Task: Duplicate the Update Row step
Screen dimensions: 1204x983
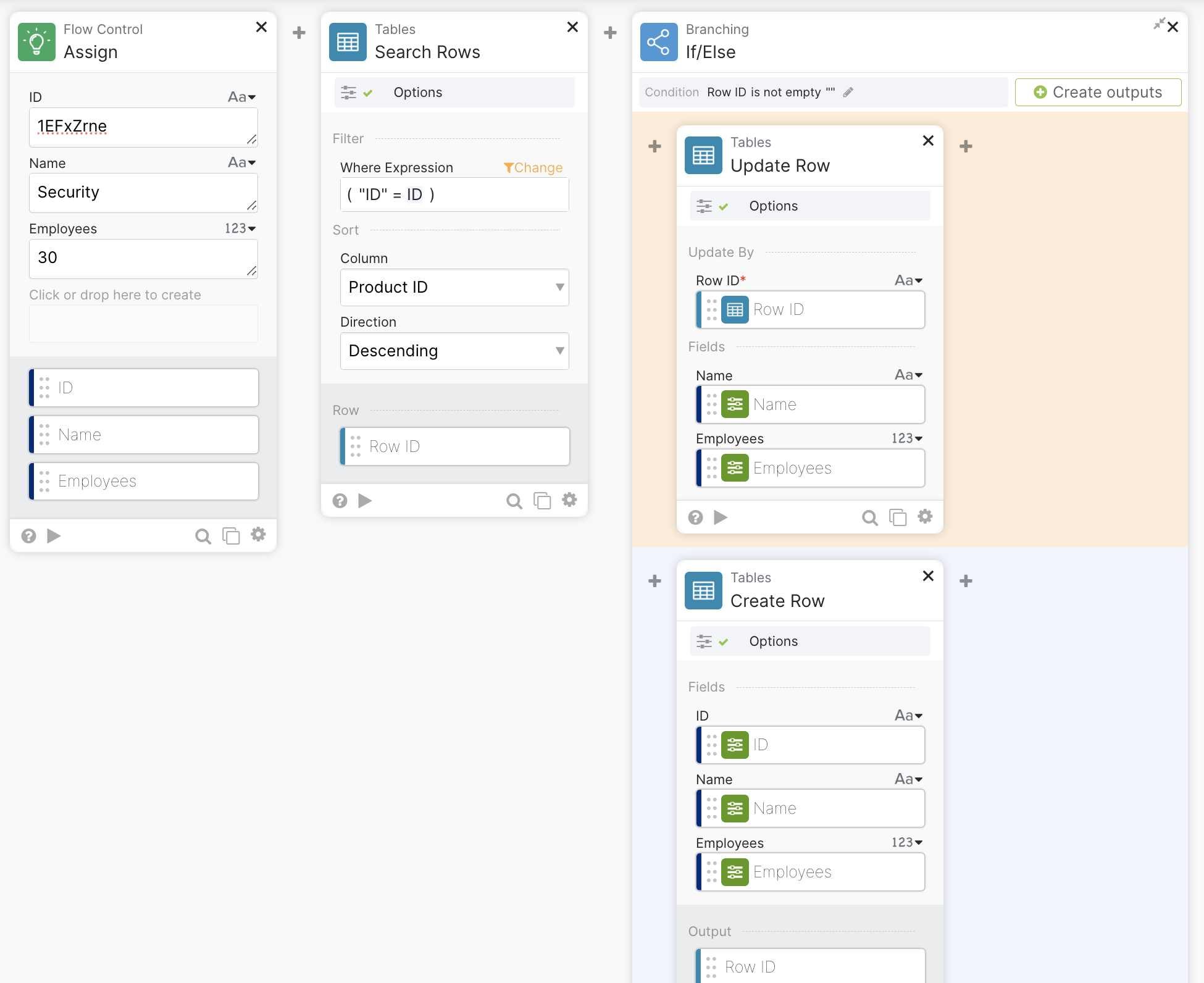Action: click(897, 517)
